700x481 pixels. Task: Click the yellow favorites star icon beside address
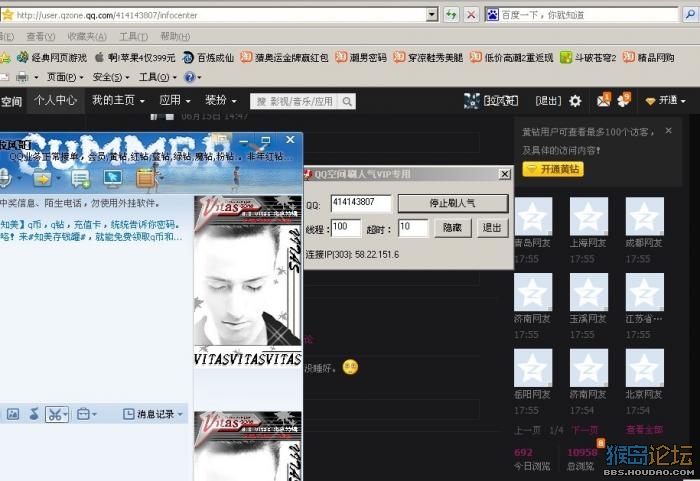pos(7,15)
